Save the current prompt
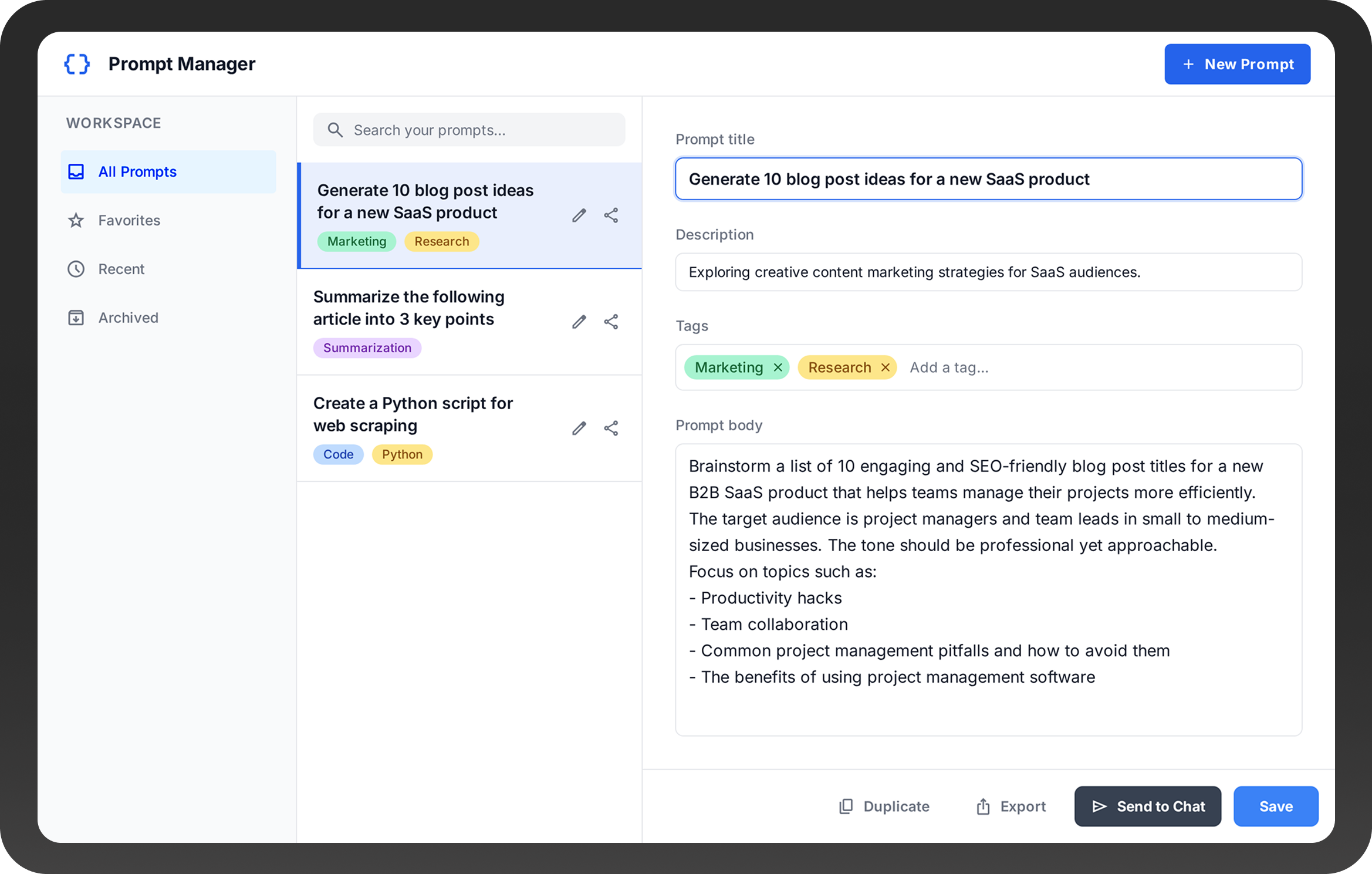 tap(1275, 806)
